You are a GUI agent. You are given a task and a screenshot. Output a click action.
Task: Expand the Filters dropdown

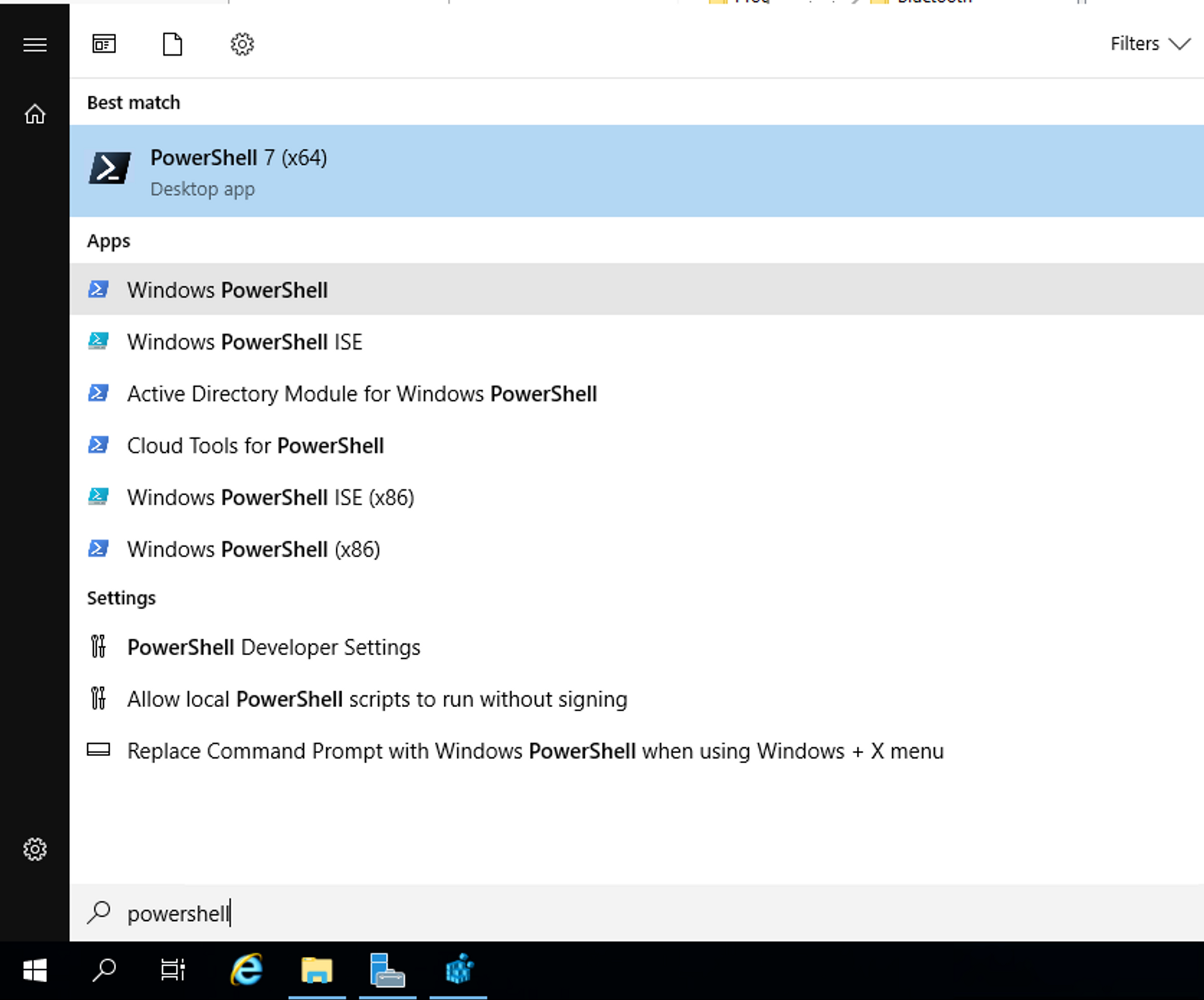tap(1149, 44)
